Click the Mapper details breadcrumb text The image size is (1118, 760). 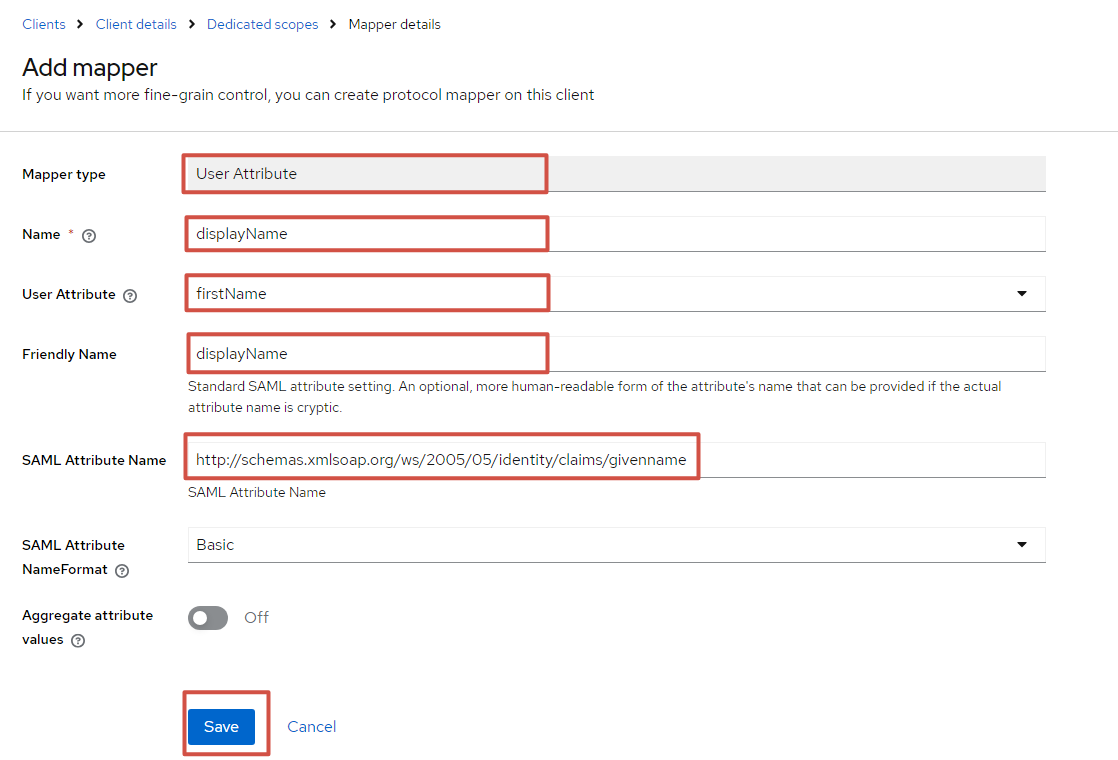tap(394, 24)
